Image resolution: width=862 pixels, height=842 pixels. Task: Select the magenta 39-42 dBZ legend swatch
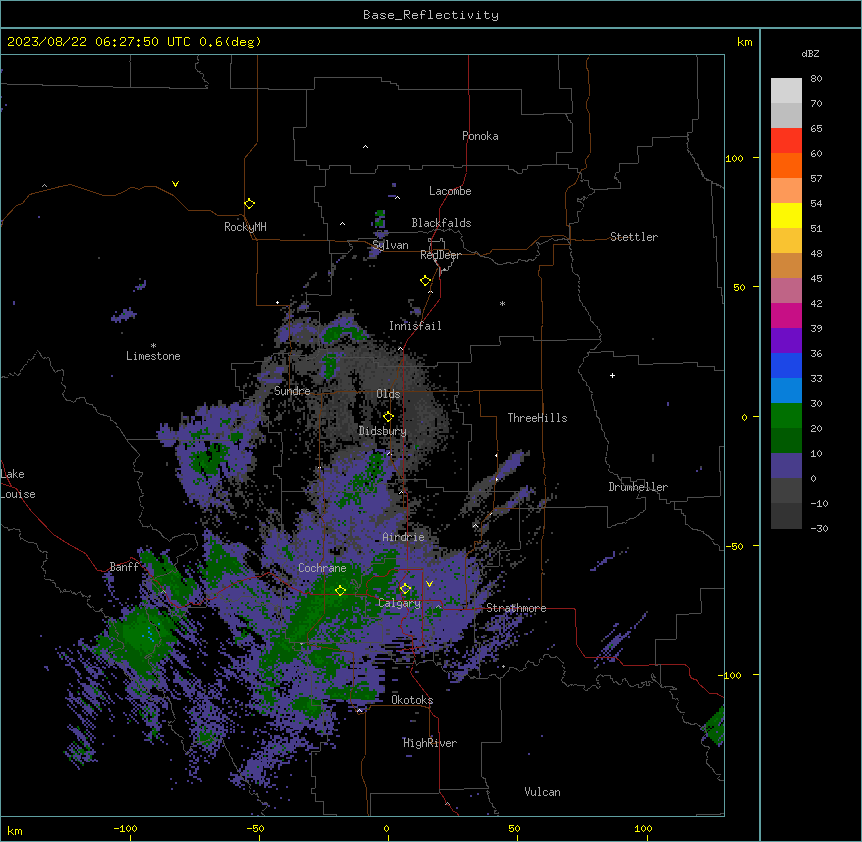pos(786,315)
